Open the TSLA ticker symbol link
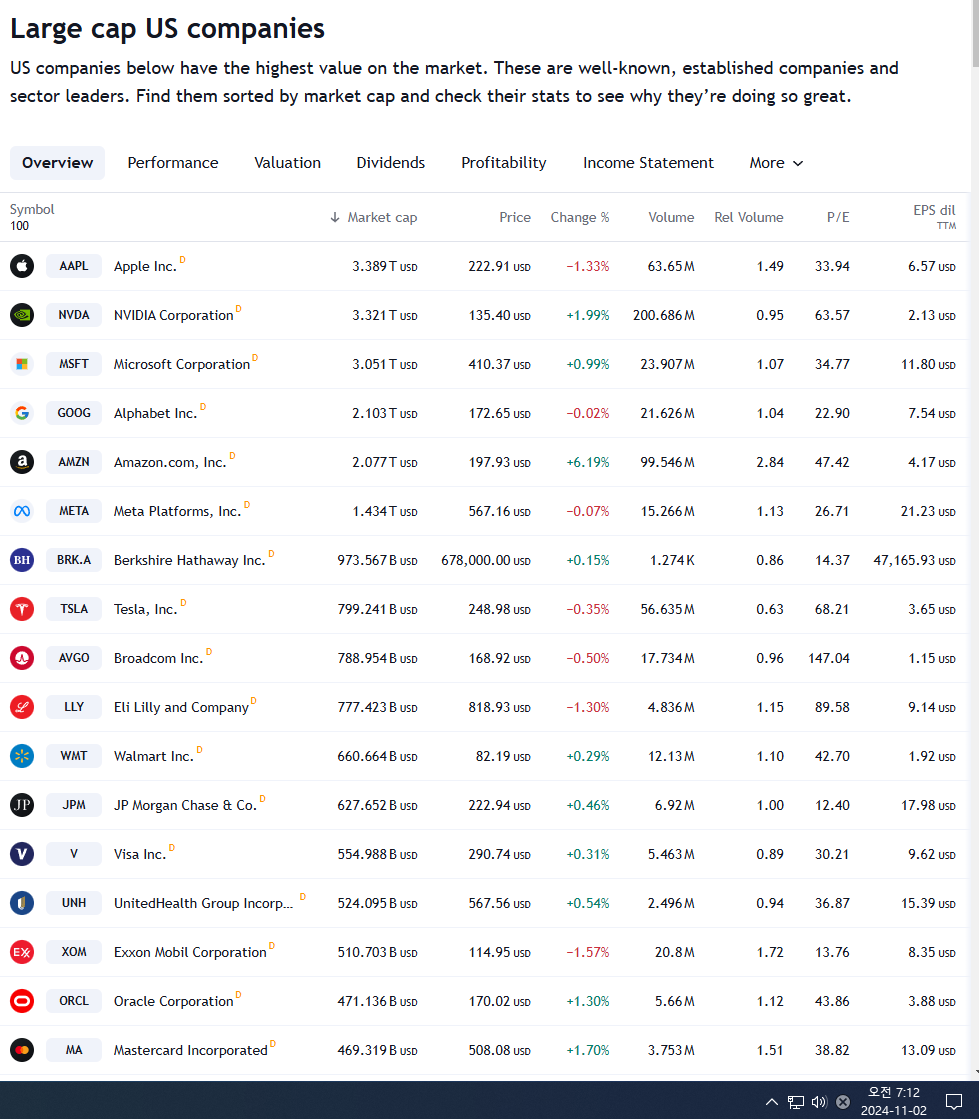Viewport: 979px width, 1119px height. coord(73,609)
